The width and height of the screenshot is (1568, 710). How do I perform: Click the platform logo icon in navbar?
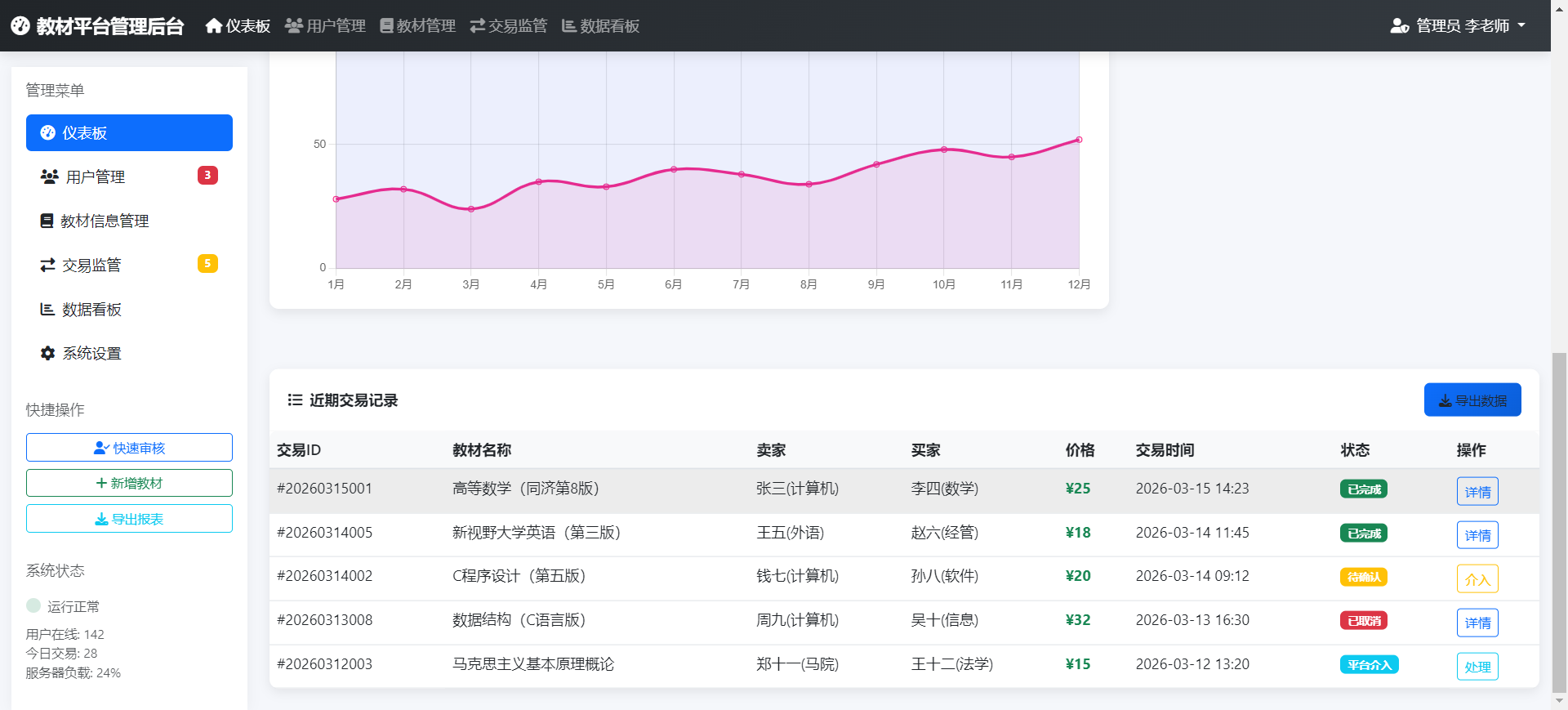pyautogui.click(x=20, y=26)
